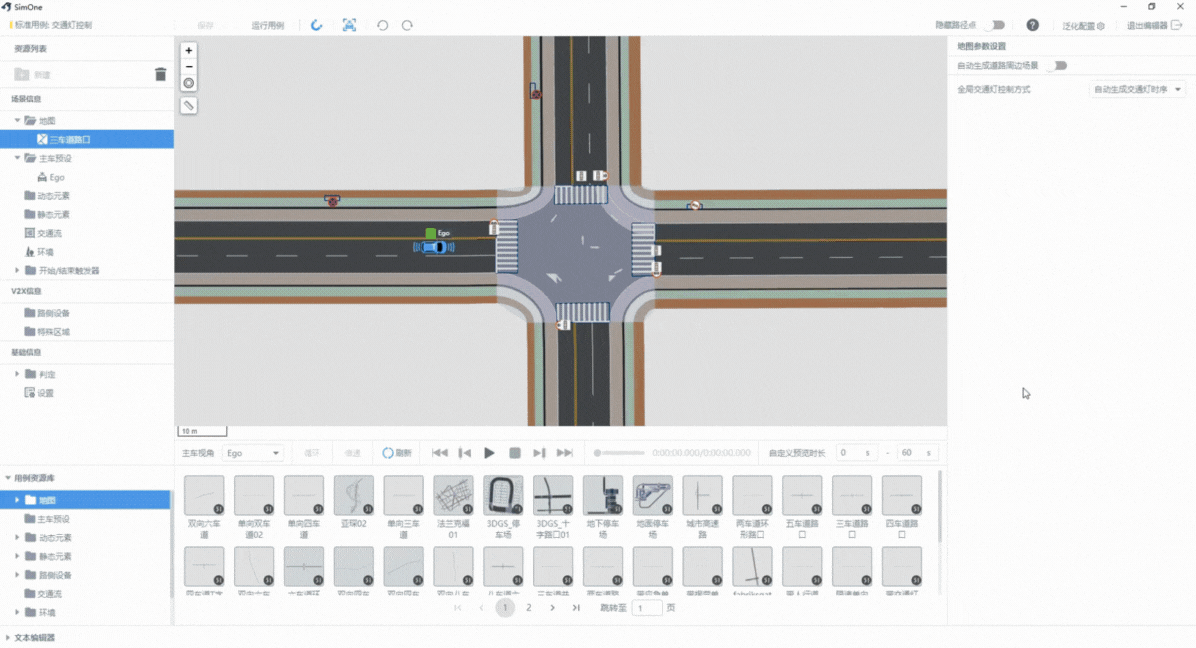Select 路侧设备 under V2X信息
This screenshot has width=1196, height=648.
coord(53,313)
